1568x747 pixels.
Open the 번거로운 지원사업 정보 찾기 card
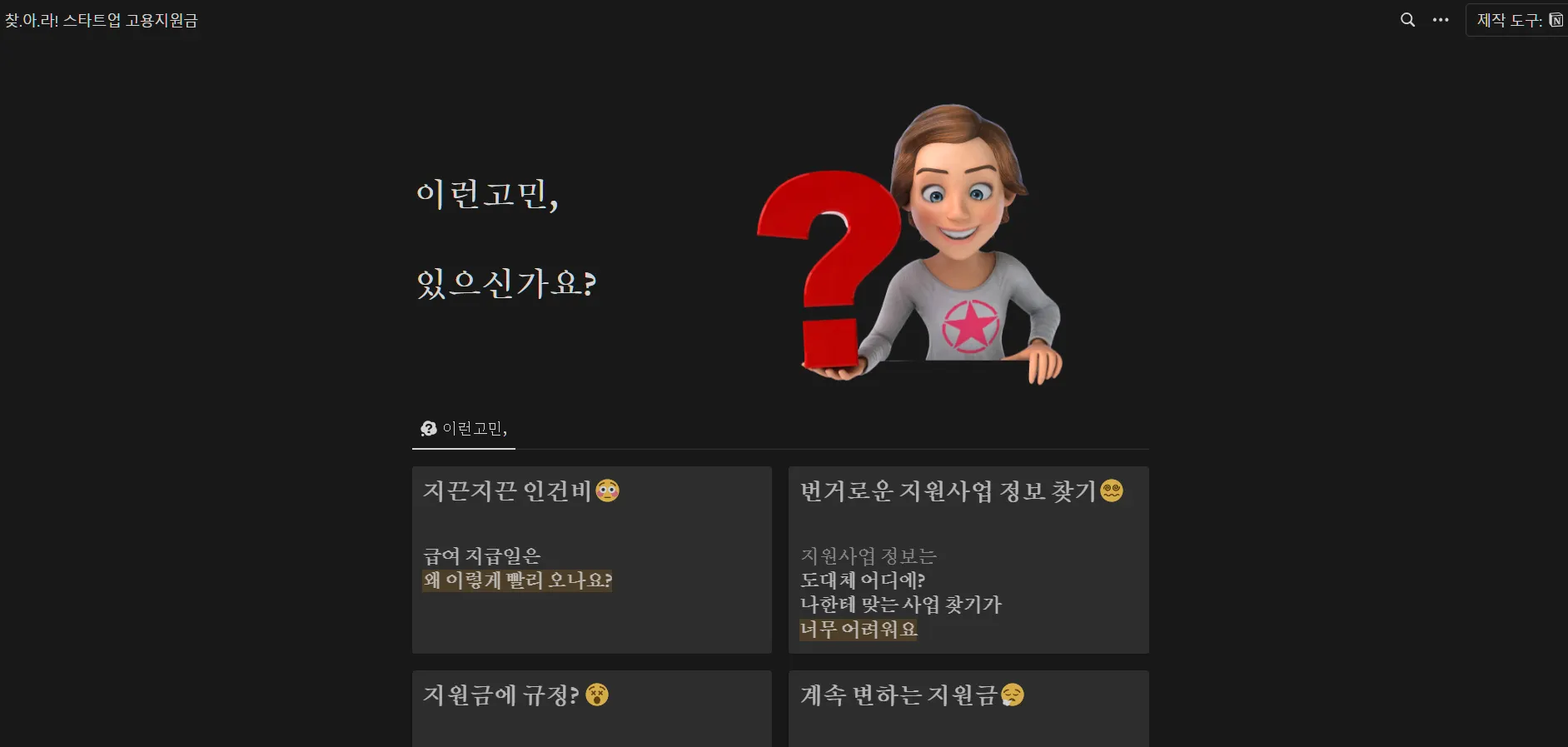pos(968,560)
